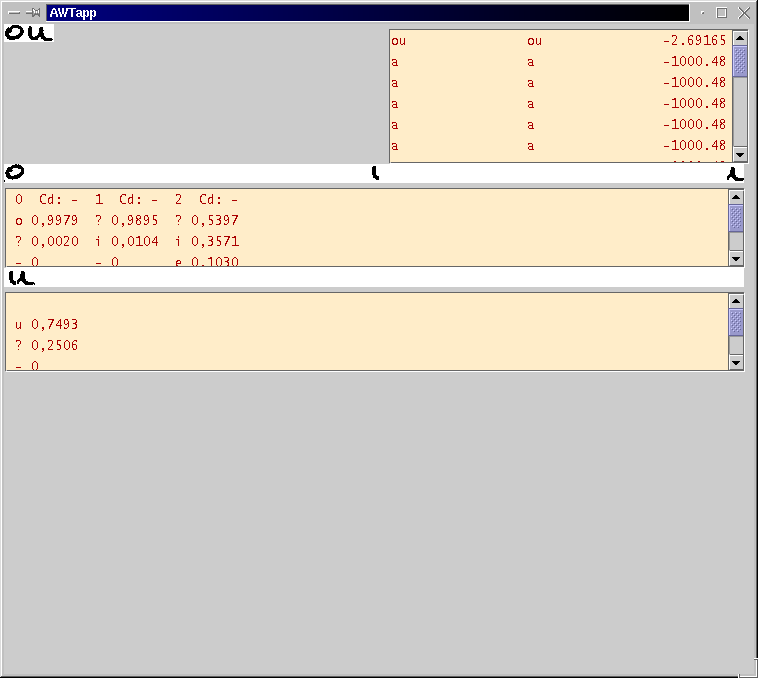Screen dimensions: 758x678
Task: Click the results list scrollbar thumb
Action: click(740, 61)
